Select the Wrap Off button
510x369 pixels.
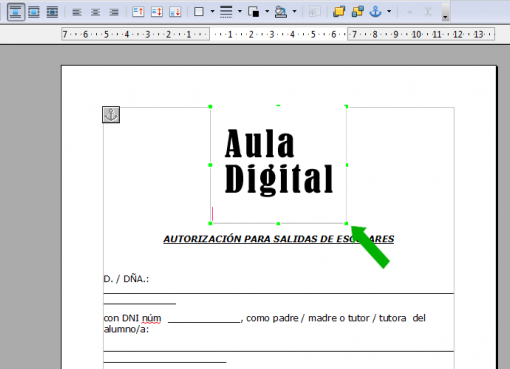[x=16, y=12]
